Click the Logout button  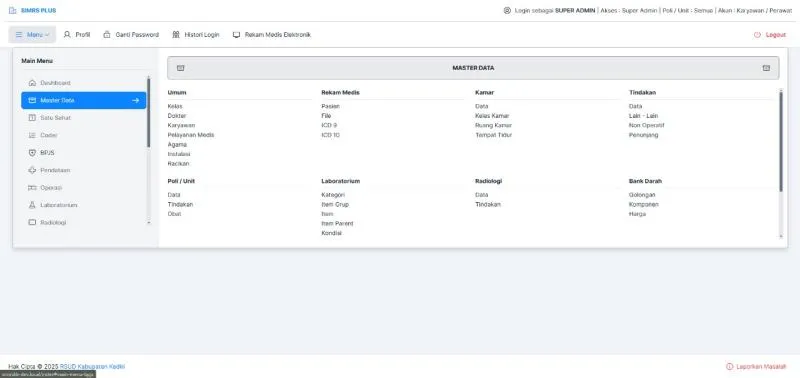pyautogui.click(x=769, y=35)
